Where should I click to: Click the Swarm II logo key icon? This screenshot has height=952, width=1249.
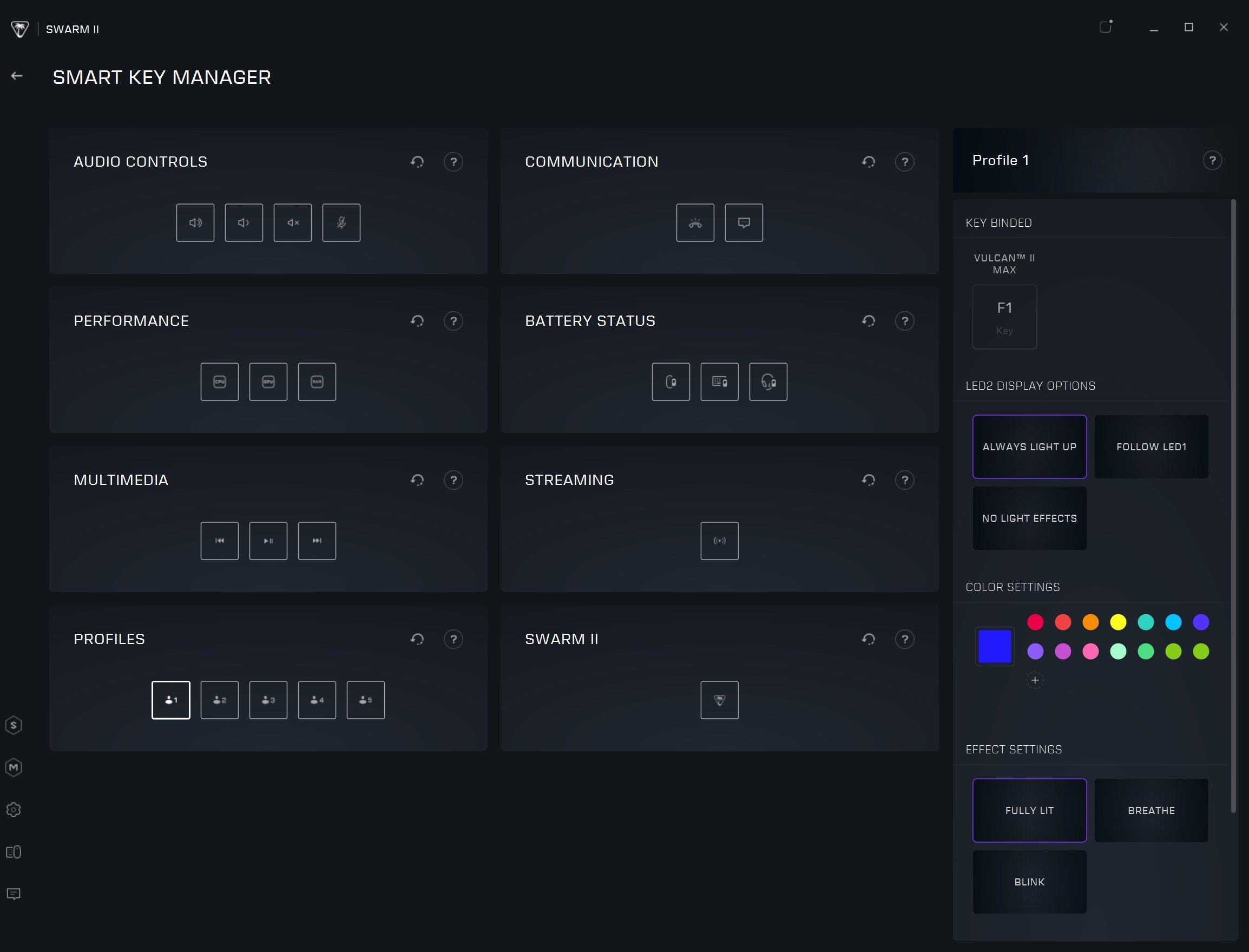click(x=719, y=700)
